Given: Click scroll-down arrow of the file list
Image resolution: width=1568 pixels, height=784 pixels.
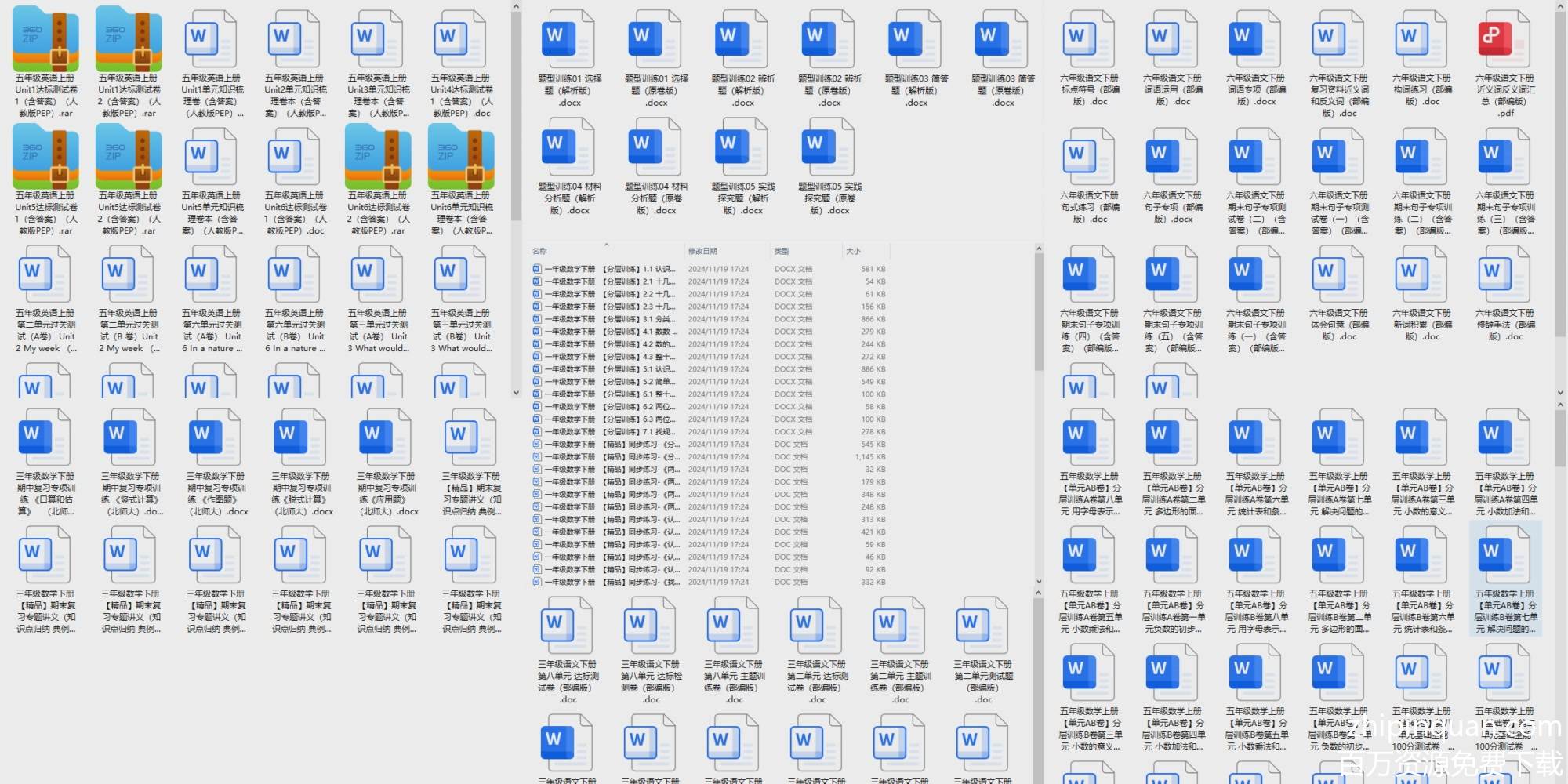Looking at the screenshot, I should click(x=1039, y=582).
